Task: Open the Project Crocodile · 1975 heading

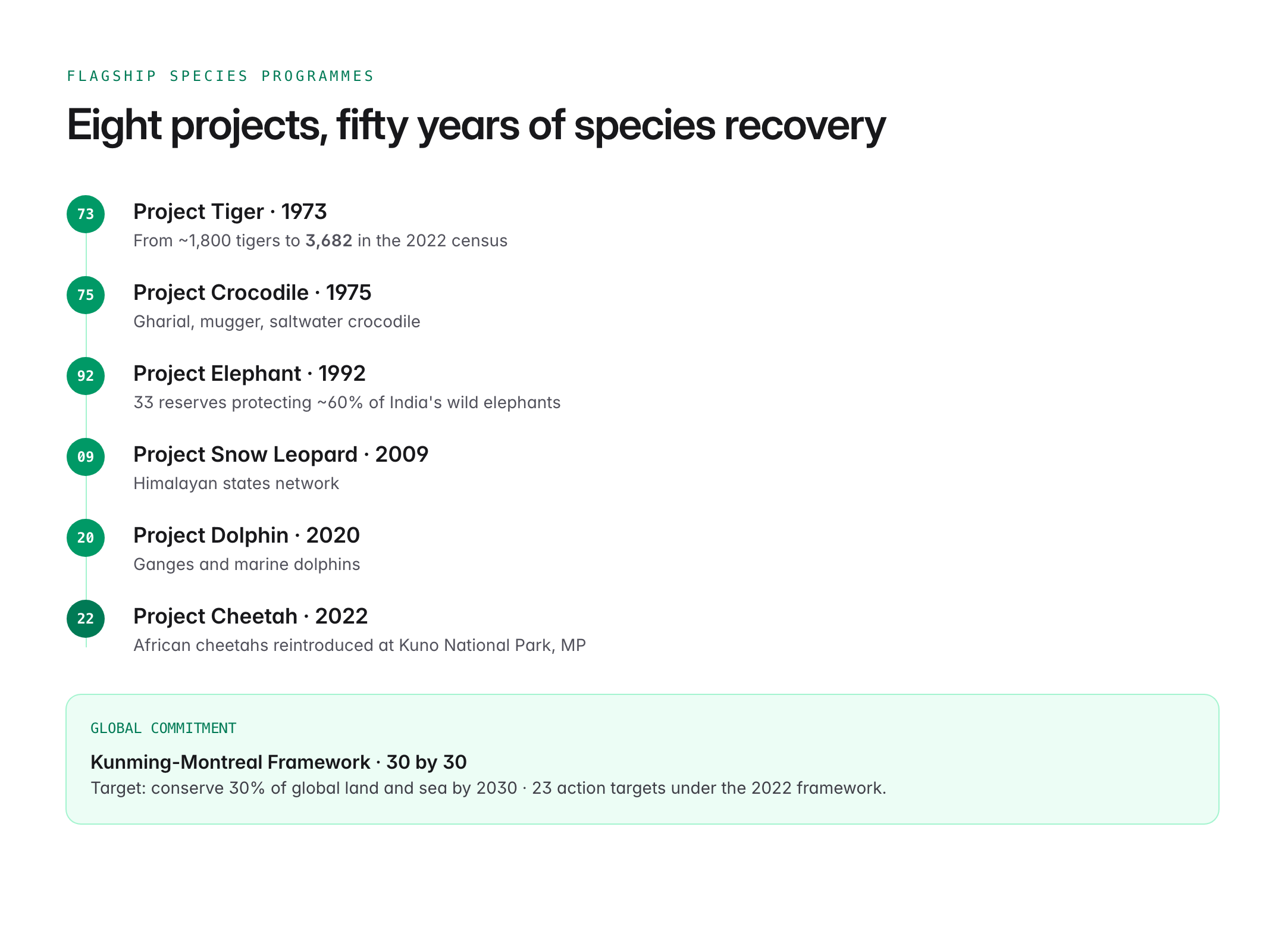Action: [x=252, y=293]
